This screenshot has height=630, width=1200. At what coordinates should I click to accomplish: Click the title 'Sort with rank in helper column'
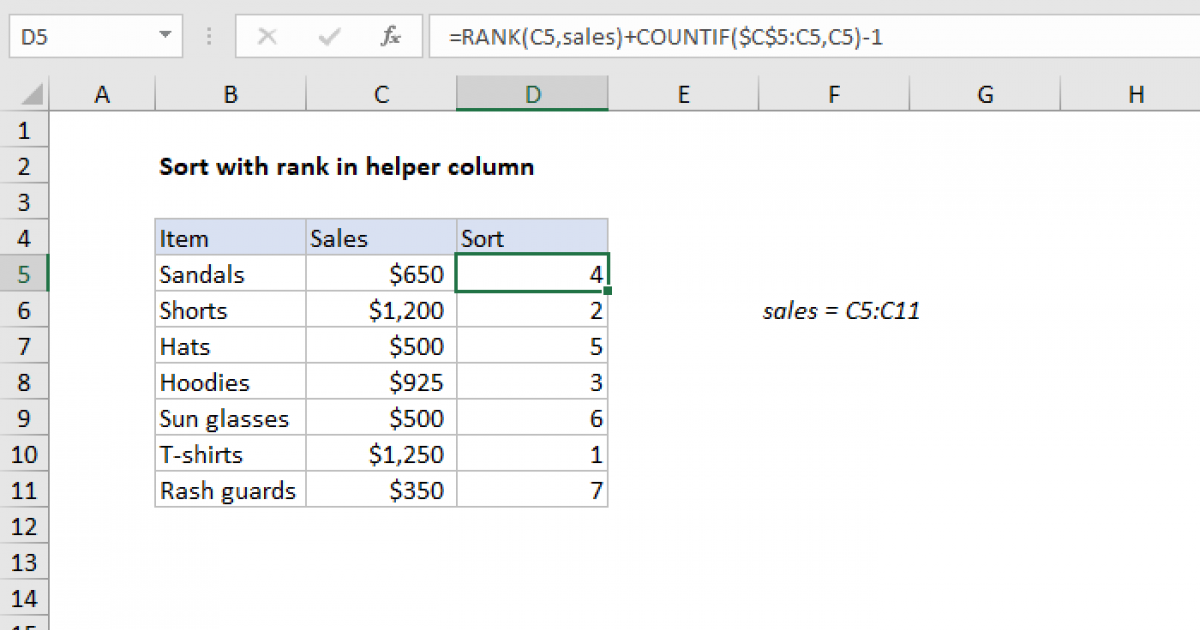point(346,167)
